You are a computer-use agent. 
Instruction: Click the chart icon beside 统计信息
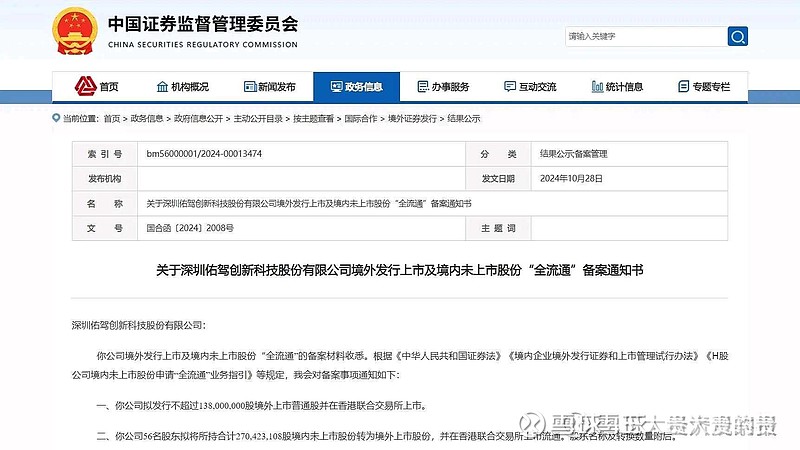tap(597, 87)
